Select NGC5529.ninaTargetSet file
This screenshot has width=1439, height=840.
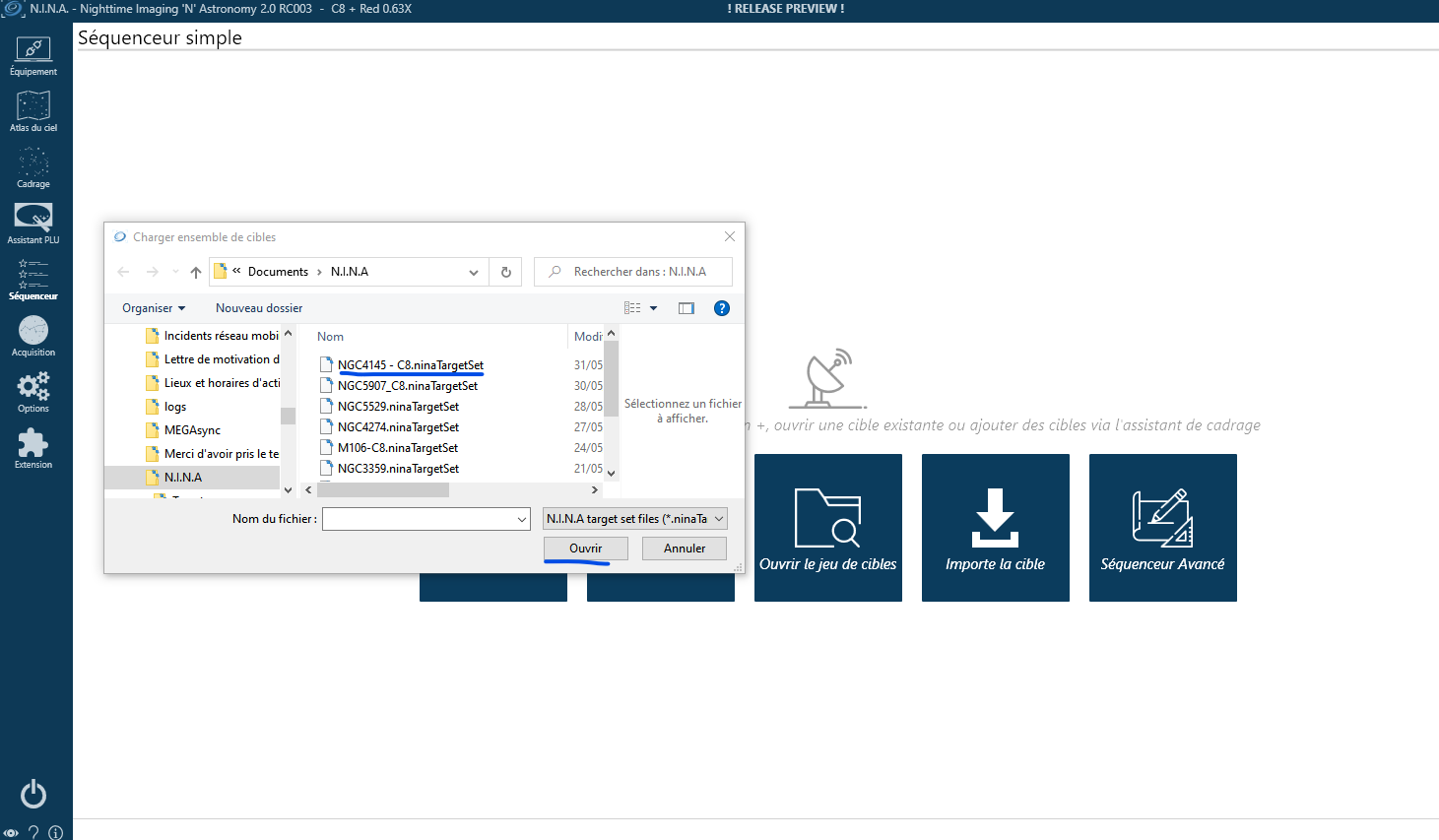point(398,407)
